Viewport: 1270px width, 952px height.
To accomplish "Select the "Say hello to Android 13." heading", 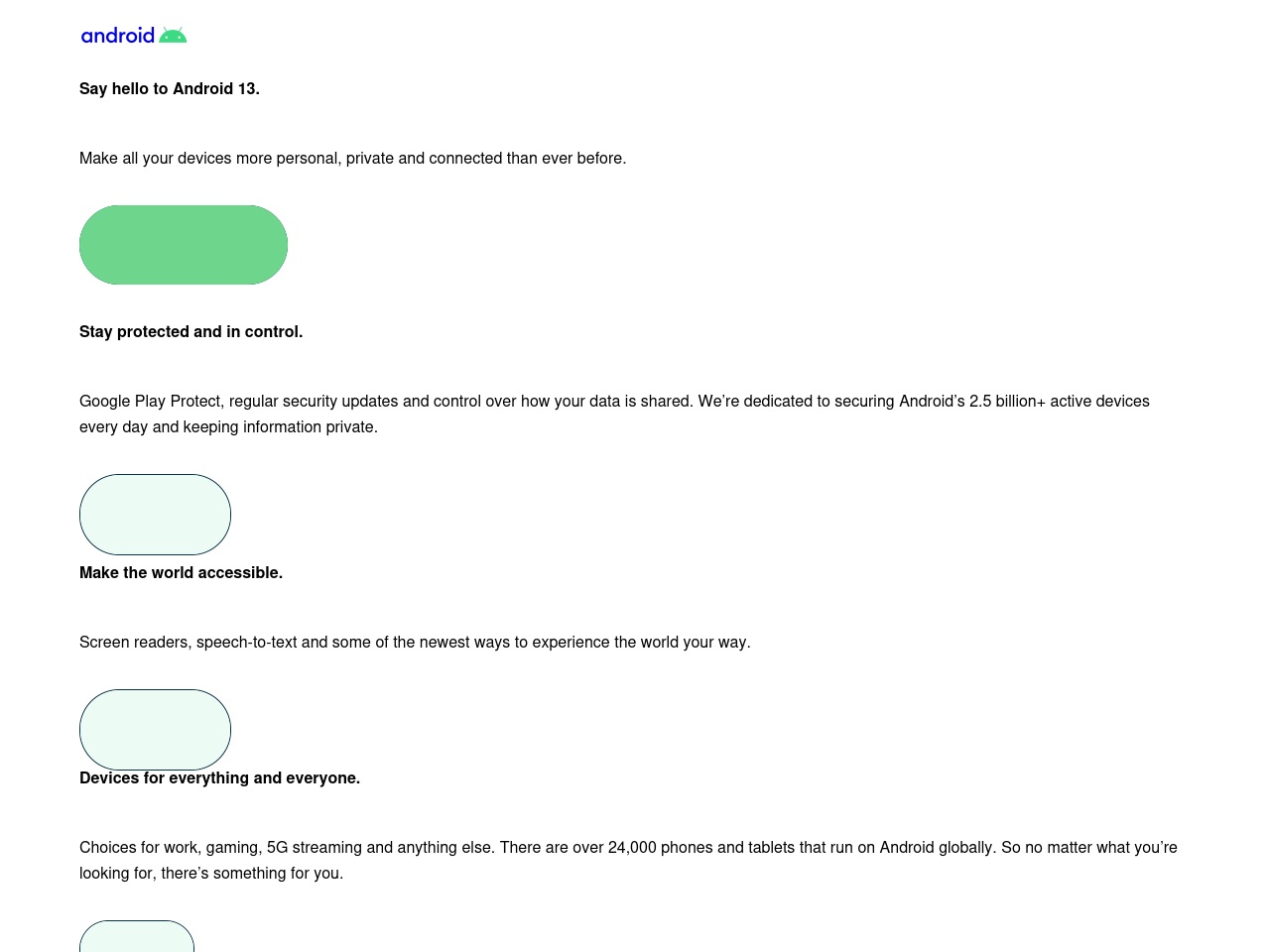I will pyautogui.click(x=170, y=88).
